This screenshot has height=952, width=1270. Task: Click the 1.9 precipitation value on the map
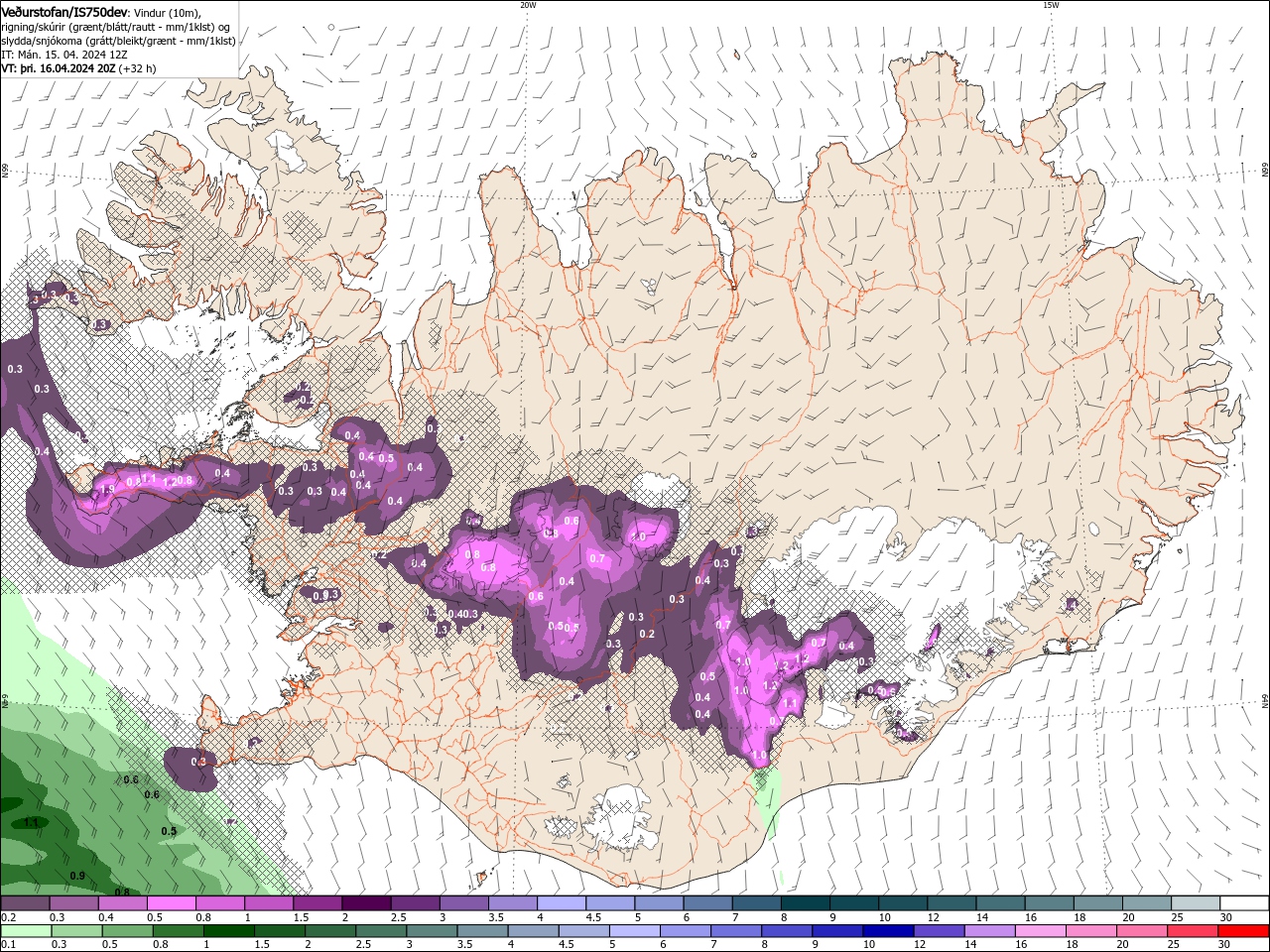click(107, 489)
